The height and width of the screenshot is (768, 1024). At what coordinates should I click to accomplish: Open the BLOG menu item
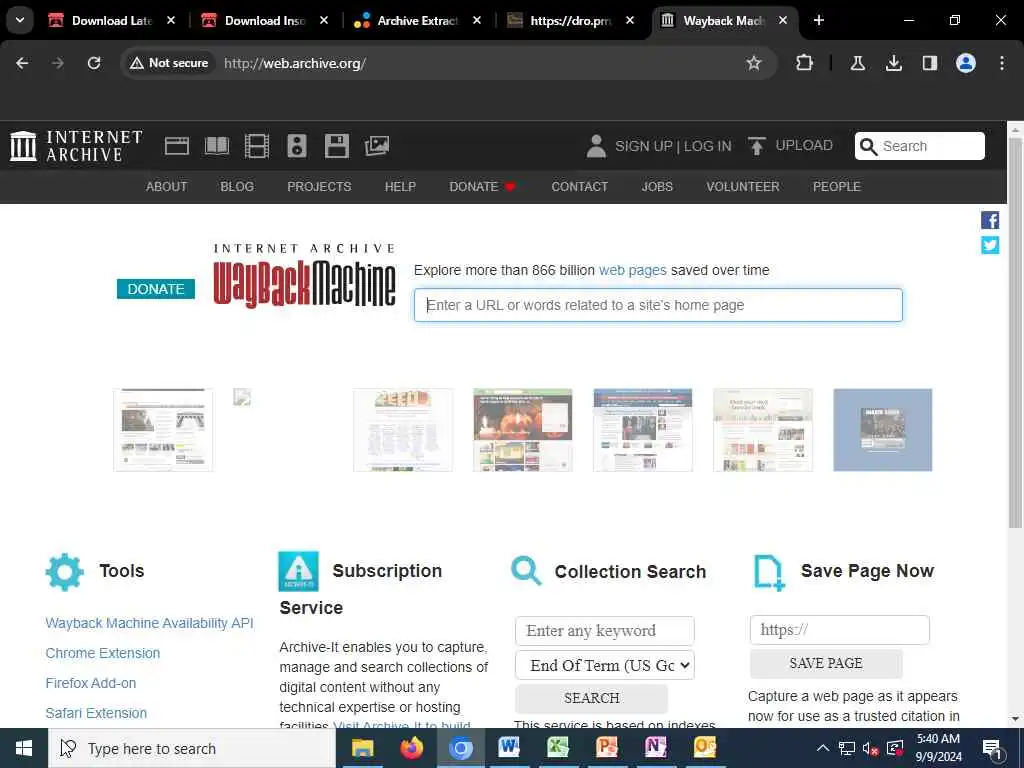pyautogui.click(x=237, y=187)
